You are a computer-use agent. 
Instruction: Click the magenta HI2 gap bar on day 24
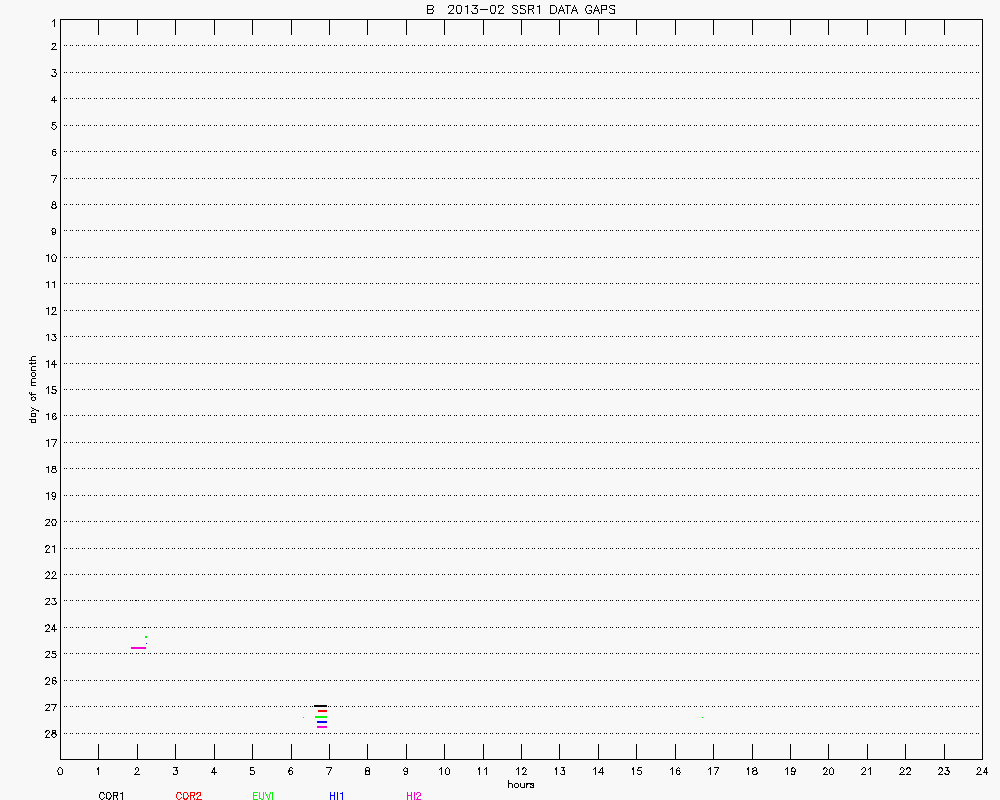click(138, 648)
